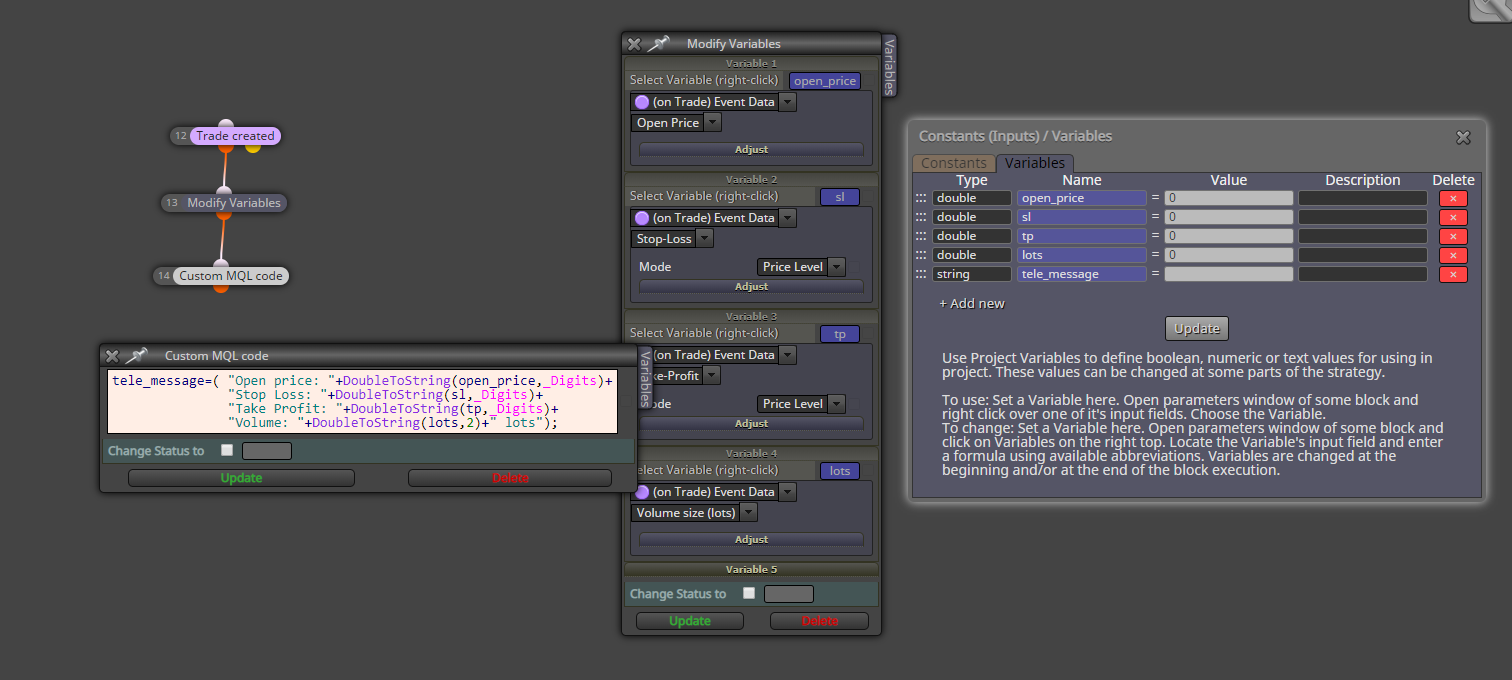Open the Open Price dropdown

pos(712,123)
